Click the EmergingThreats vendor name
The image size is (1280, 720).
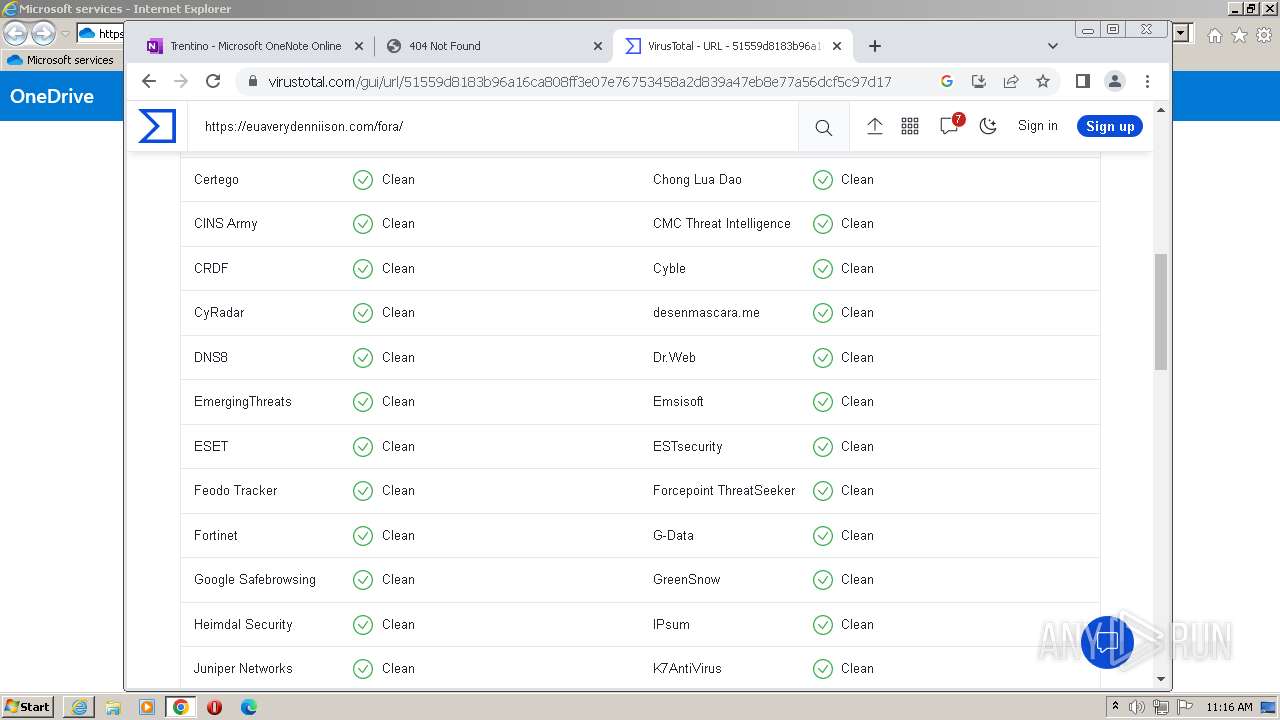tap(243, 402)
